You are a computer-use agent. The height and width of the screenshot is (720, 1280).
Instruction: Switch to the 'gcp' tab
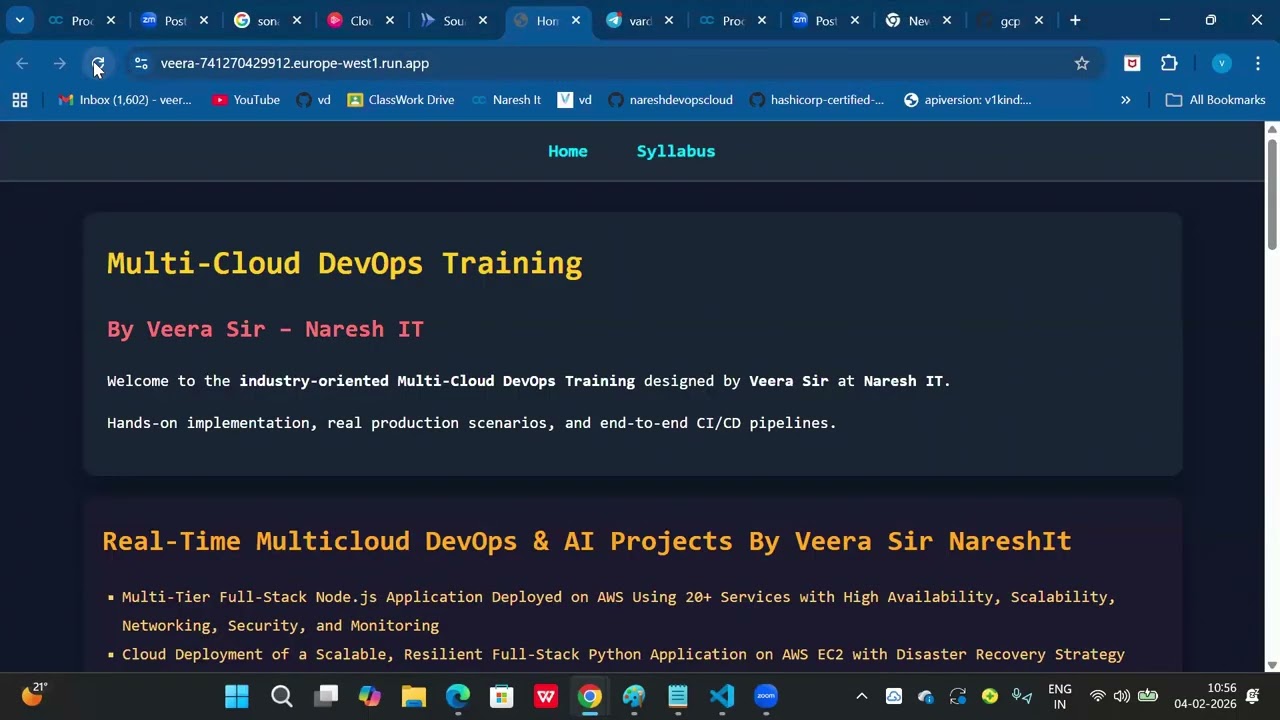(x=1009, y=20)
